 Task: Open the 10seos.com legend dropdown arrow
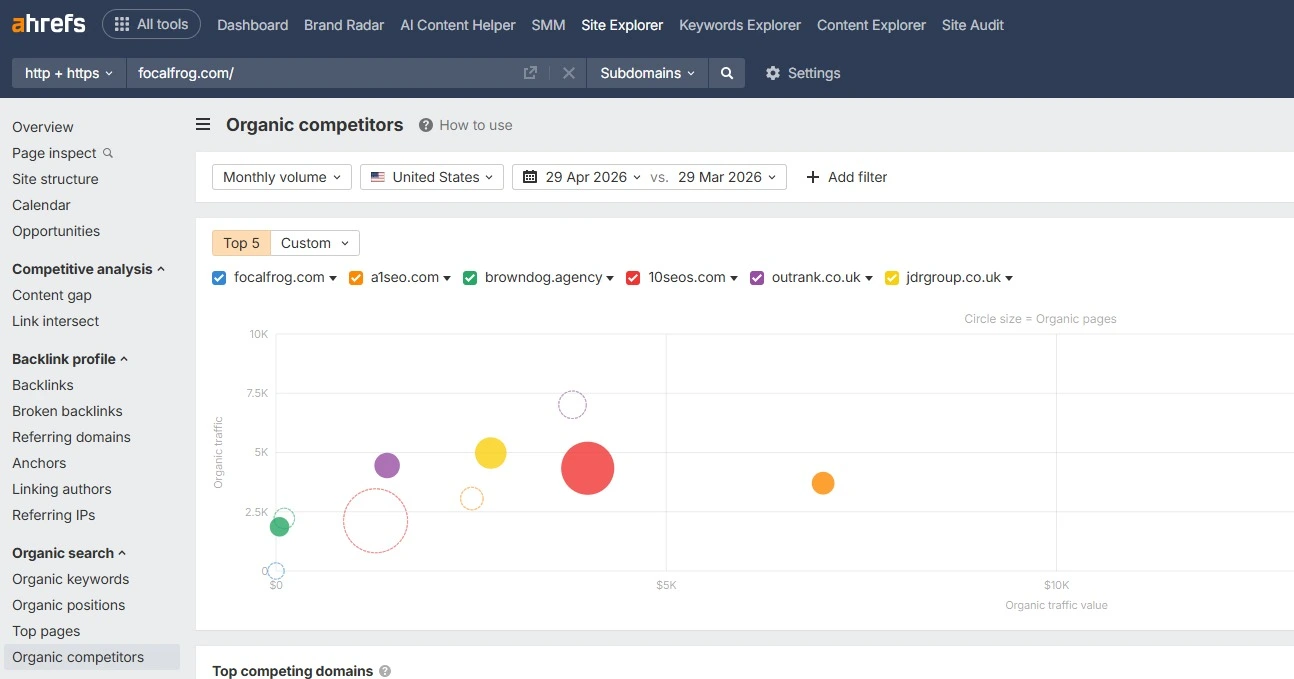click(x=734, y=279)
